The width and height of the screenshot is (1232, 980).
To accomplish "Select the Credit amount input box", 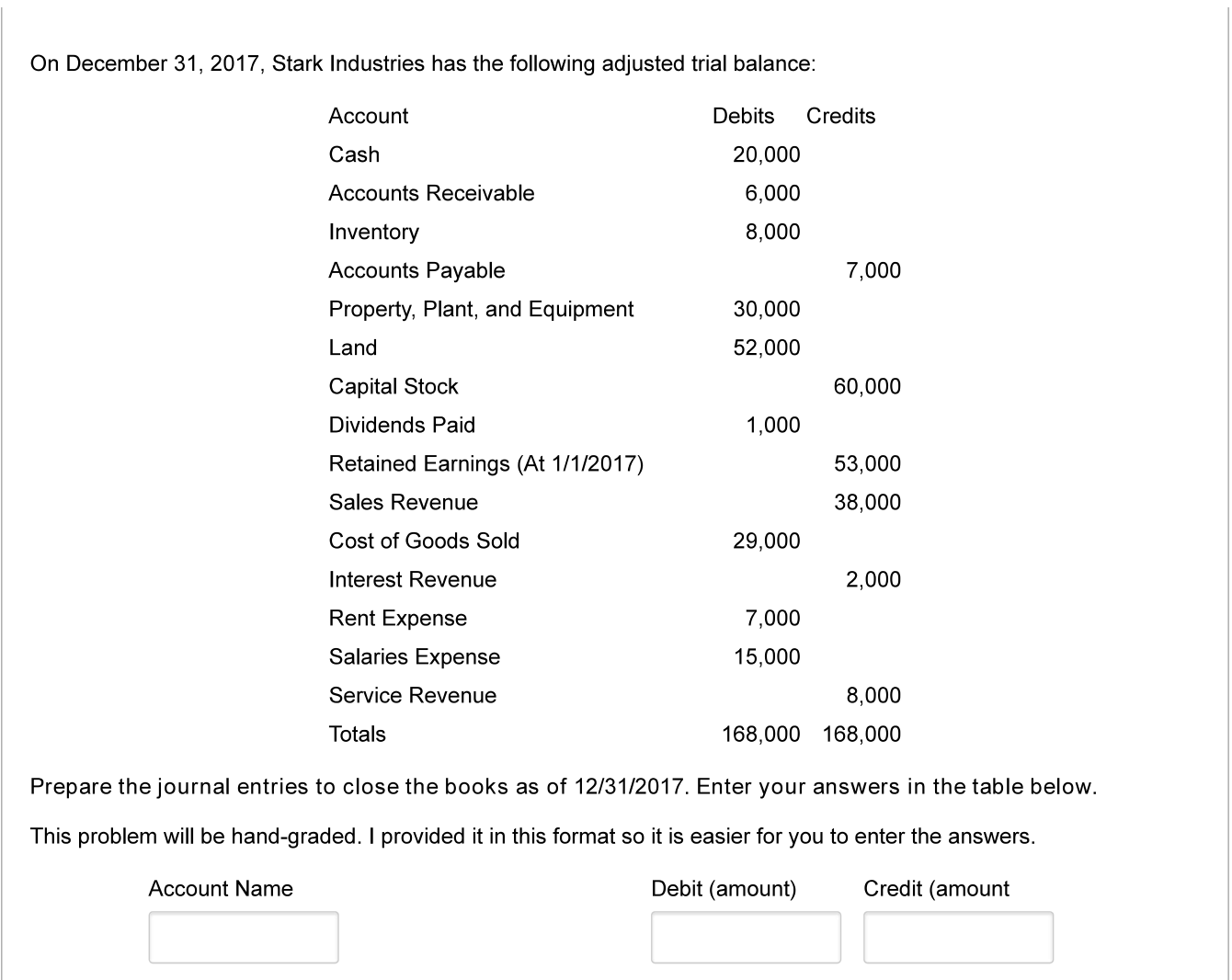I will pyautogui.click(x=958, y=937).
